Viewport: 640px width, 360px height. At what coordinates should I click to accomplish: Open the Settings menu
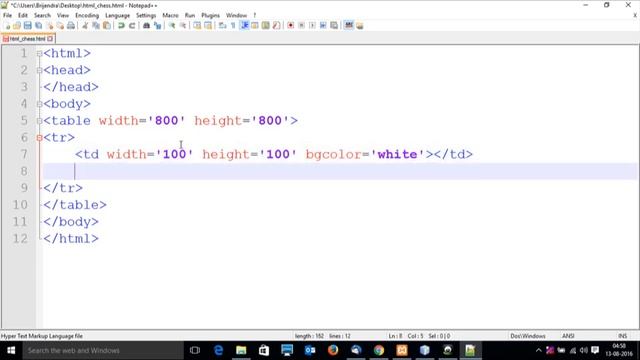(146, 15)
